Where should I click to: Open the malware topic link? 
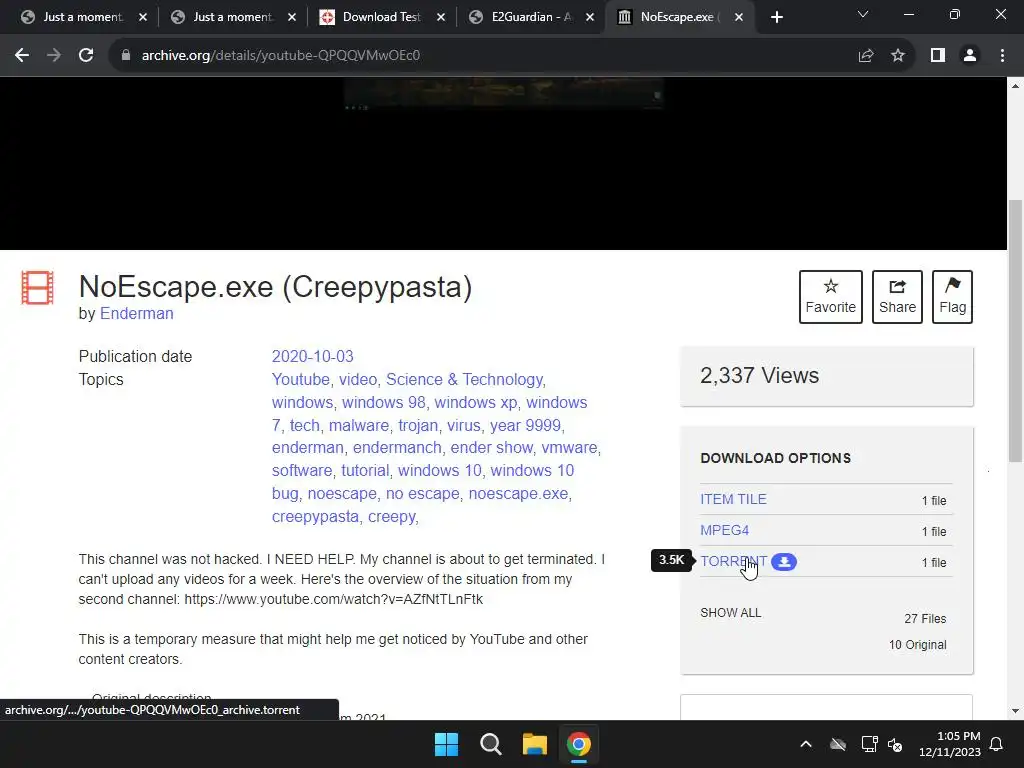click(x=359, y=425)
